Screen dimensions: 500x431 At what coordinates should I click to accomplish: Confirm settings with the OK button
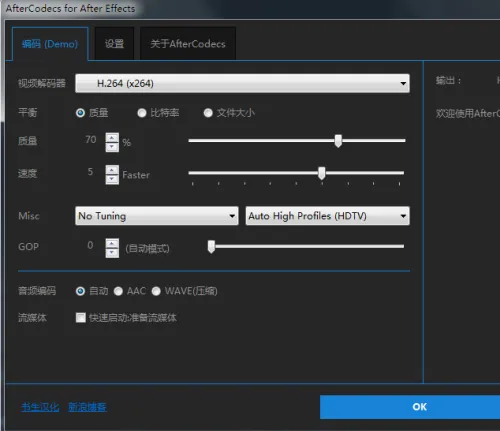pyautogui.click(x=410, y=407)
